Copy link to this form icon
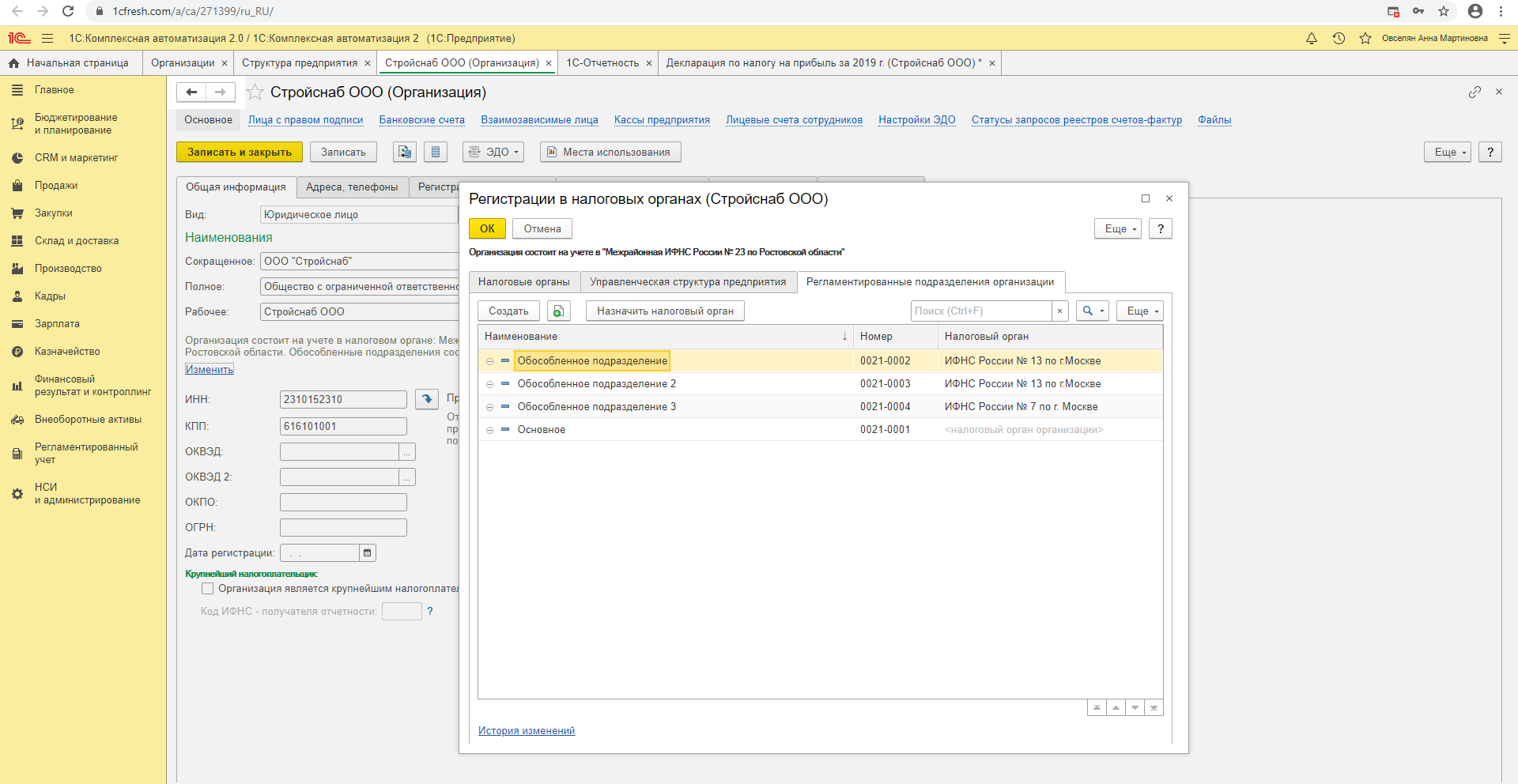This screenshot has height=784, width=1518. (x=1475, y=92)
